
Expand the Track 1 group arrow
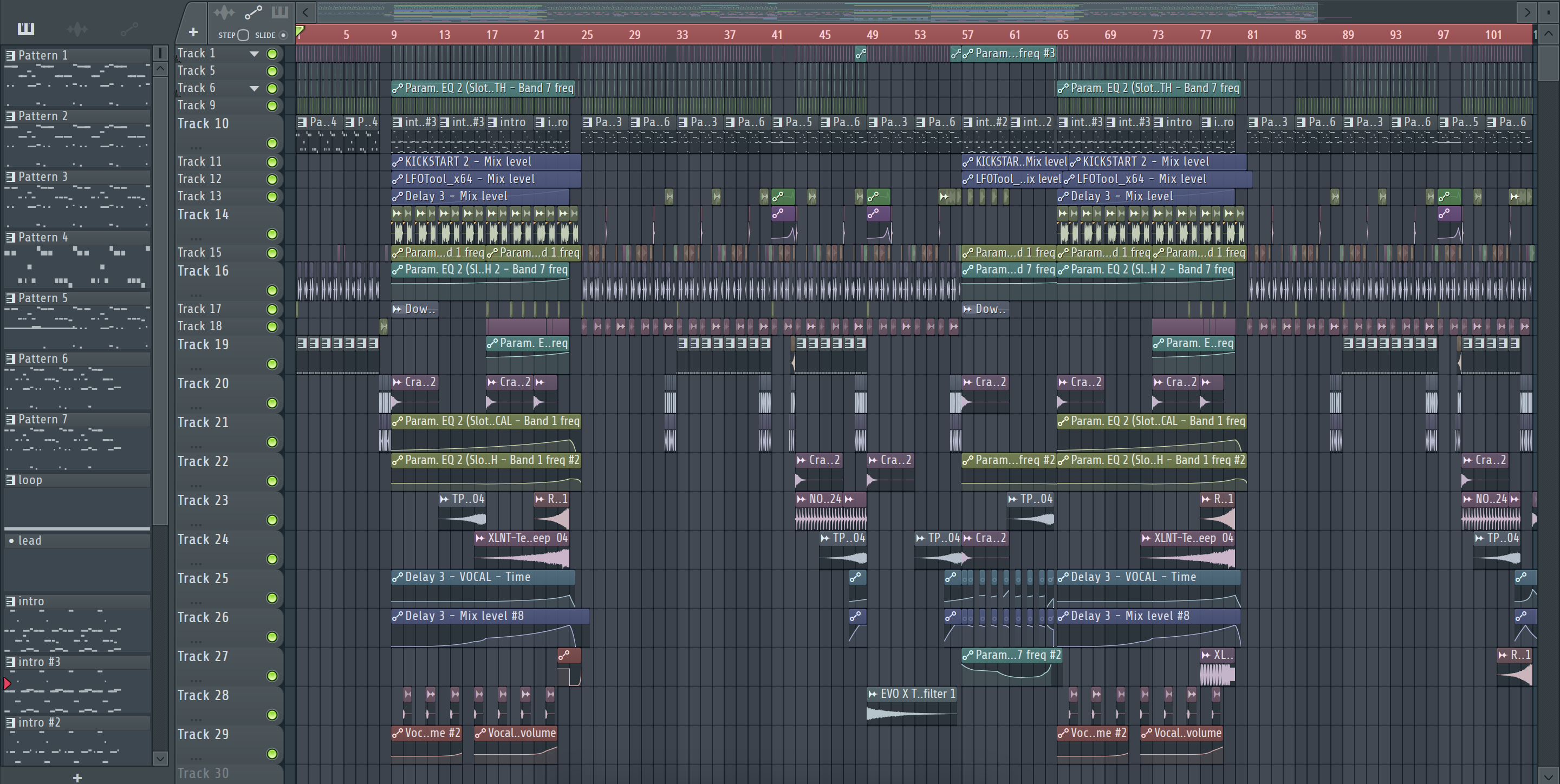point(255,54)
